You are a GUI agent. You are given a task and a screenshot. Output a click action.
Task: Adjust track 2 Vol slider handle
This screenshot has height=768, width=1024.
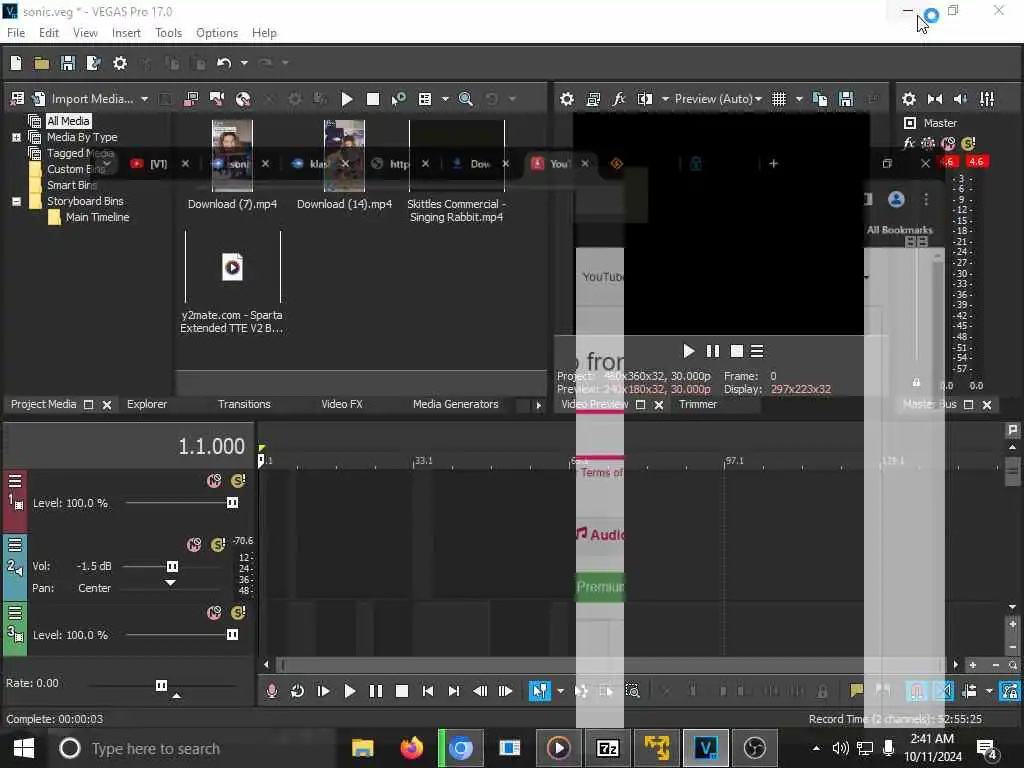click(172, 566)
